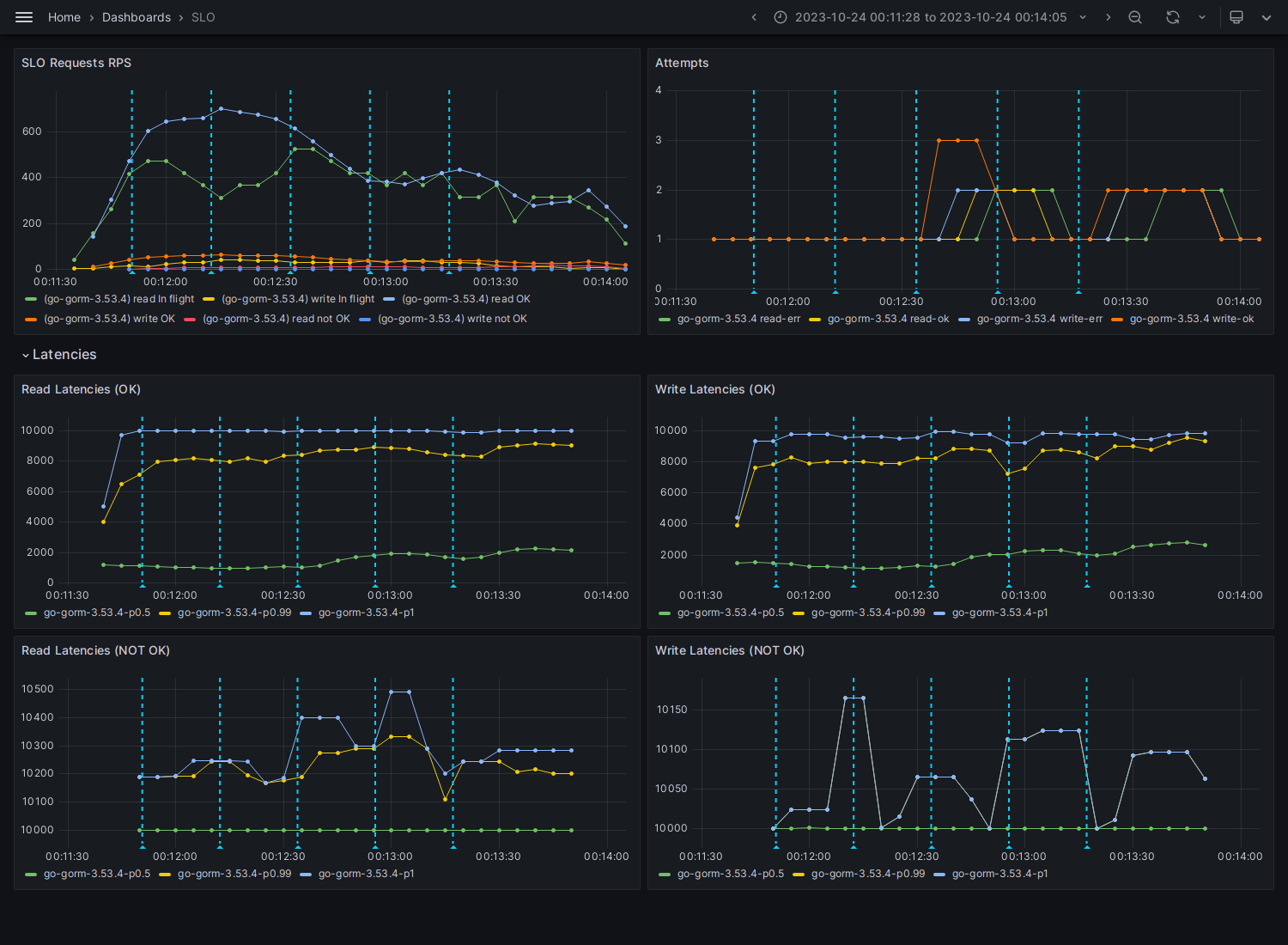The image size is (1288, 945).
Task: Toggle p0.99 series in Read Latencies (NOT OK) legend
Action: pos(234,874)
